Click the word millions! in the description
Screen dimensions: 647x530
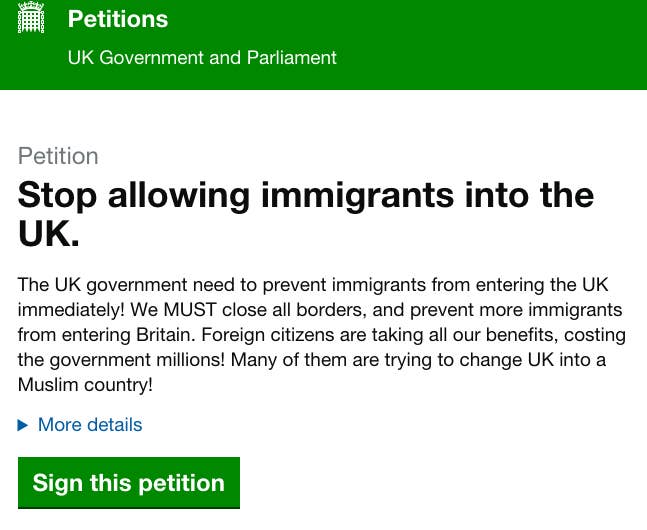pyautogui.click(x=191, y=360)
